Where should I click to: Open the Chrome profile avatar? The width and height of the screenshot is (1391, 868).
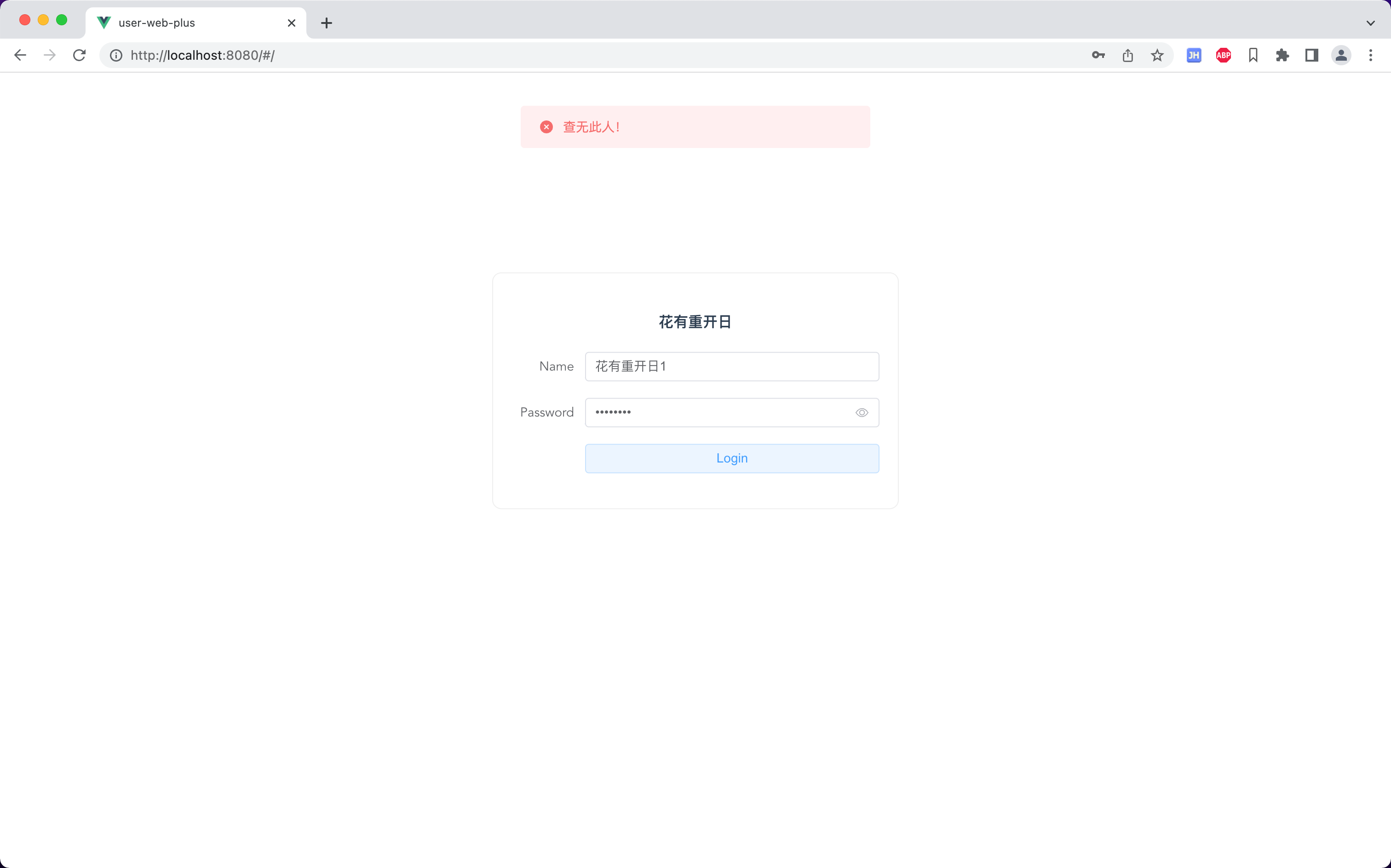pos(1341,55)
